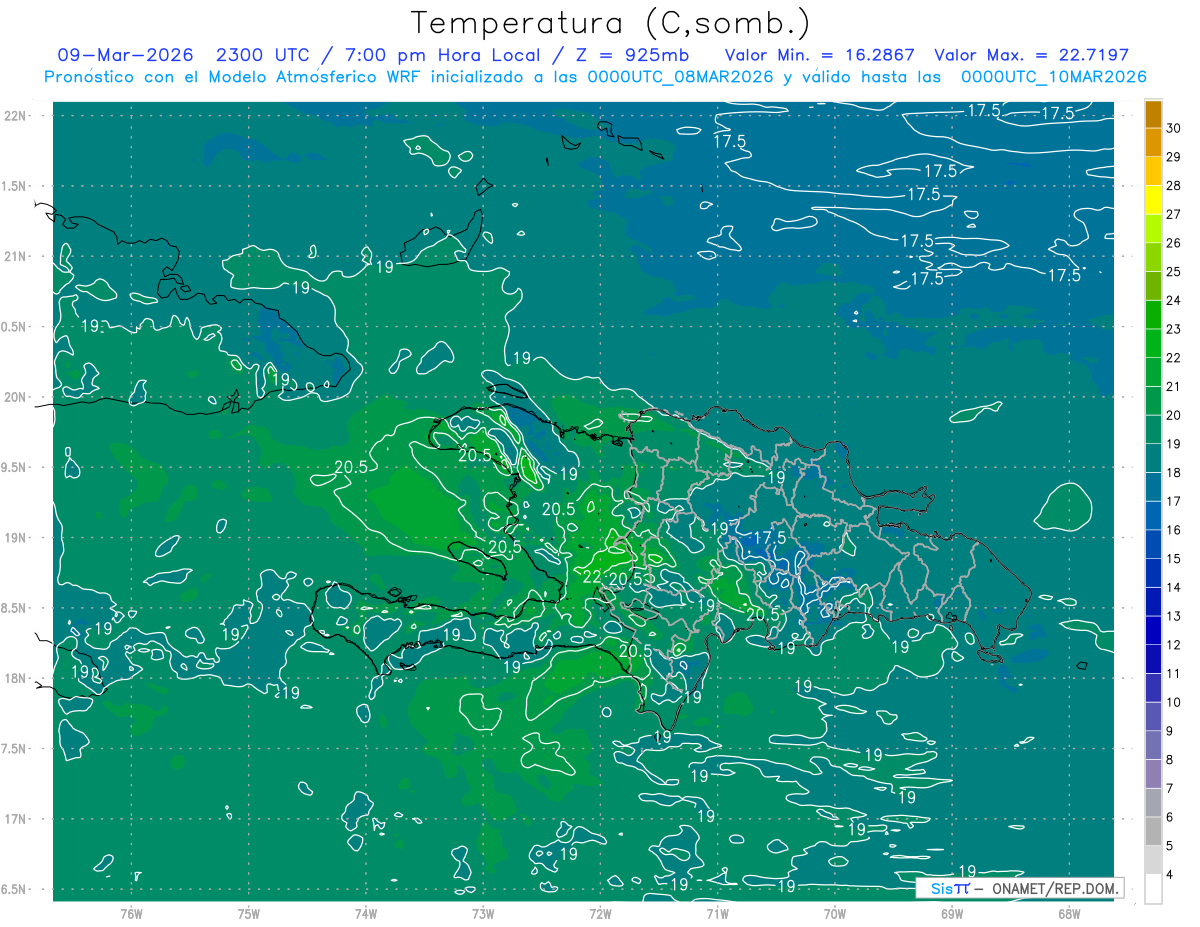This screenshot has height=927, width=1200.
Task: Click the "75W" longitude axis label
Action: [248, 913]
